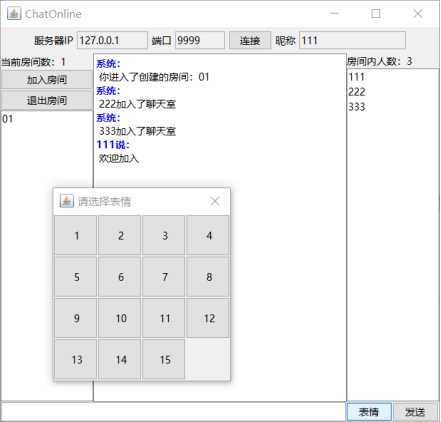Screen dimensions: 441x422
Task: Maximize the ChatOnline window
Action: (376, 13)
